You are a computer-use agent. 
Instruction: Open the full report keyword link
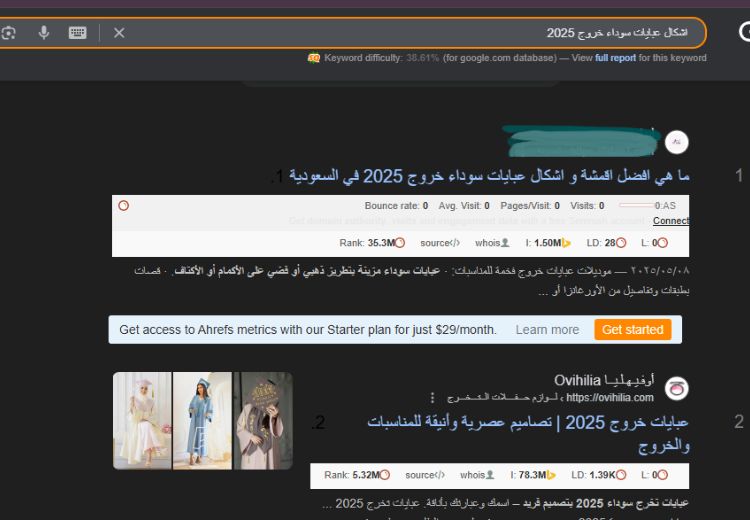pos(615,58)
